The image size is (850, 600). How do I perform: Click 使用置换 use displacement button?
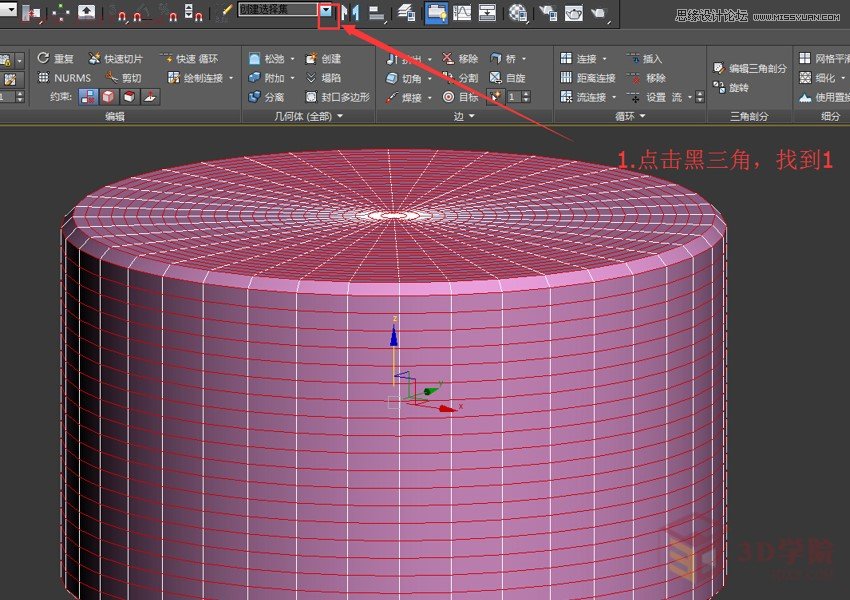coord(825,98)
